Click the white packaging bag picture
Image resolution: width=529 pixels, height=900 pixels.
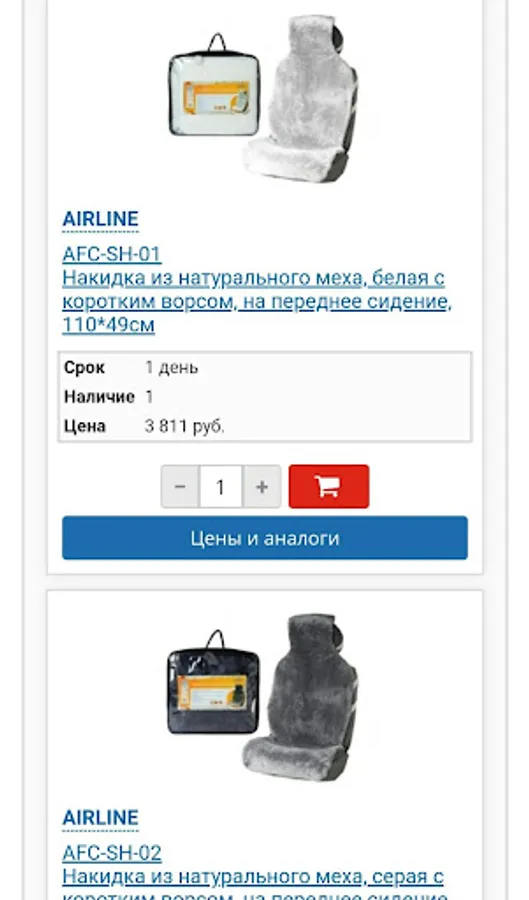[214, 86]
